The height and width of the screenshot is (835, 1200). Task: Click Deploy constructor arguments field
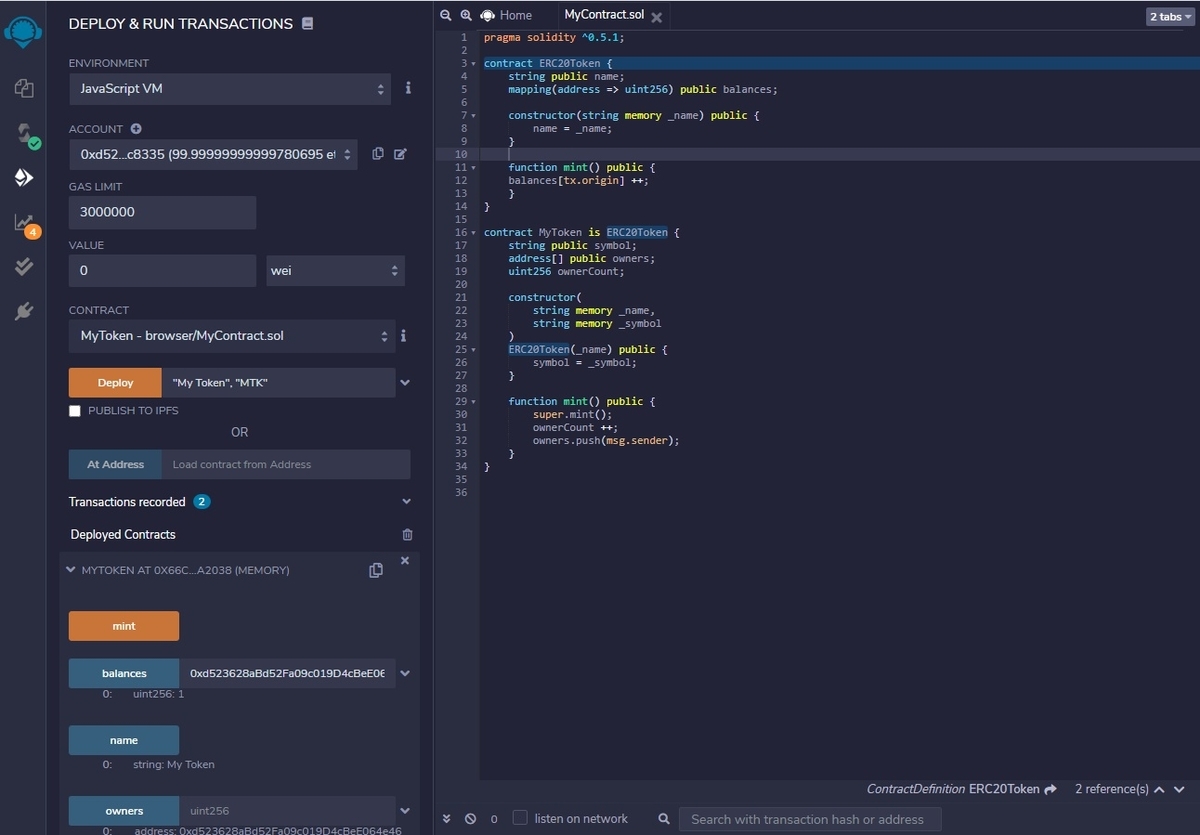point(279,383)
